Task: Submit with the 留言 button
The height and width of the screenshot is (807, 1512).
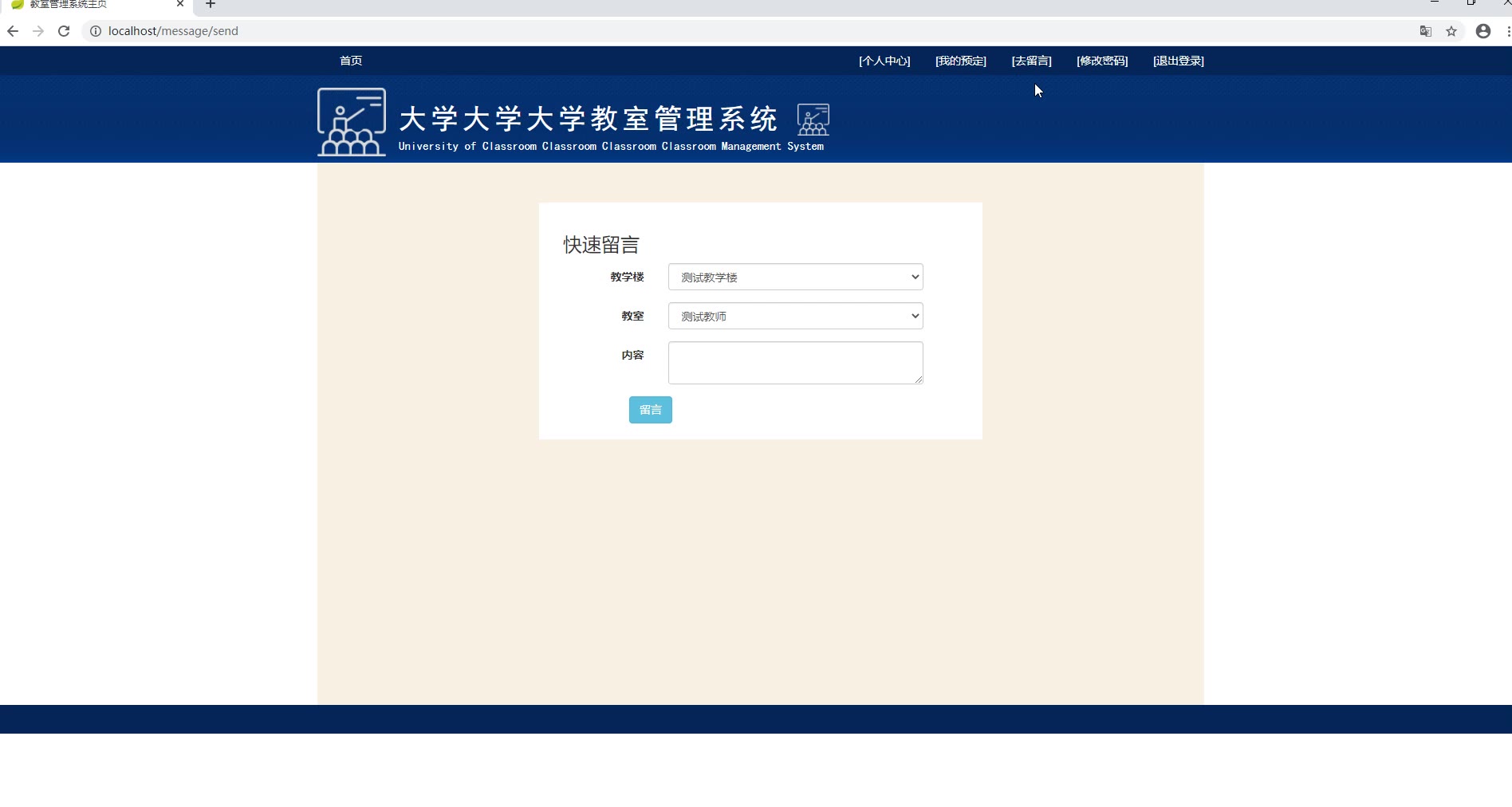Action: click(x=651, y=410)
